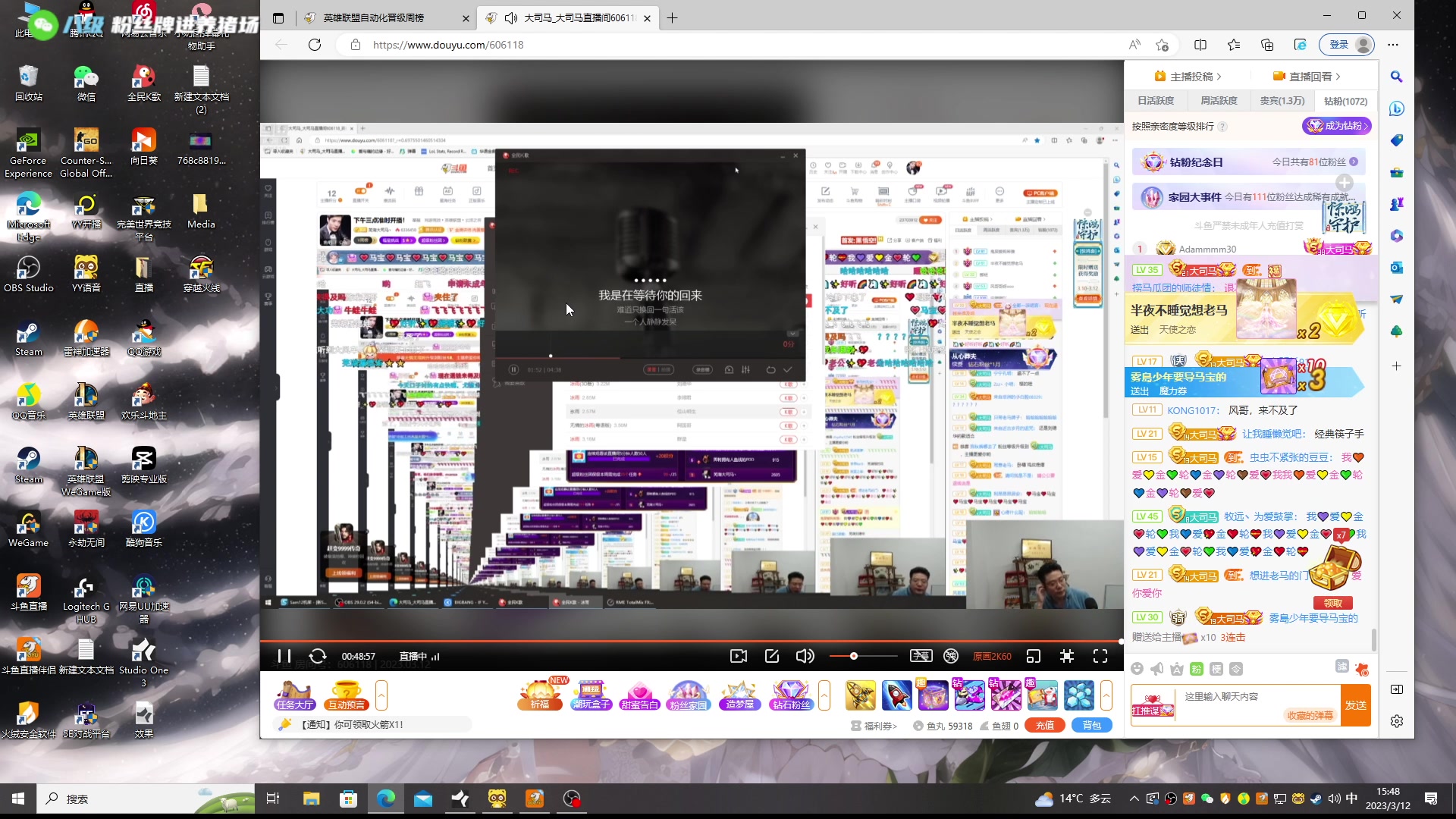Image resolution: width=1456 pixels, height=819 pixels.
Task: Click the 发送 send button
Action: [x=1355, y=705]
